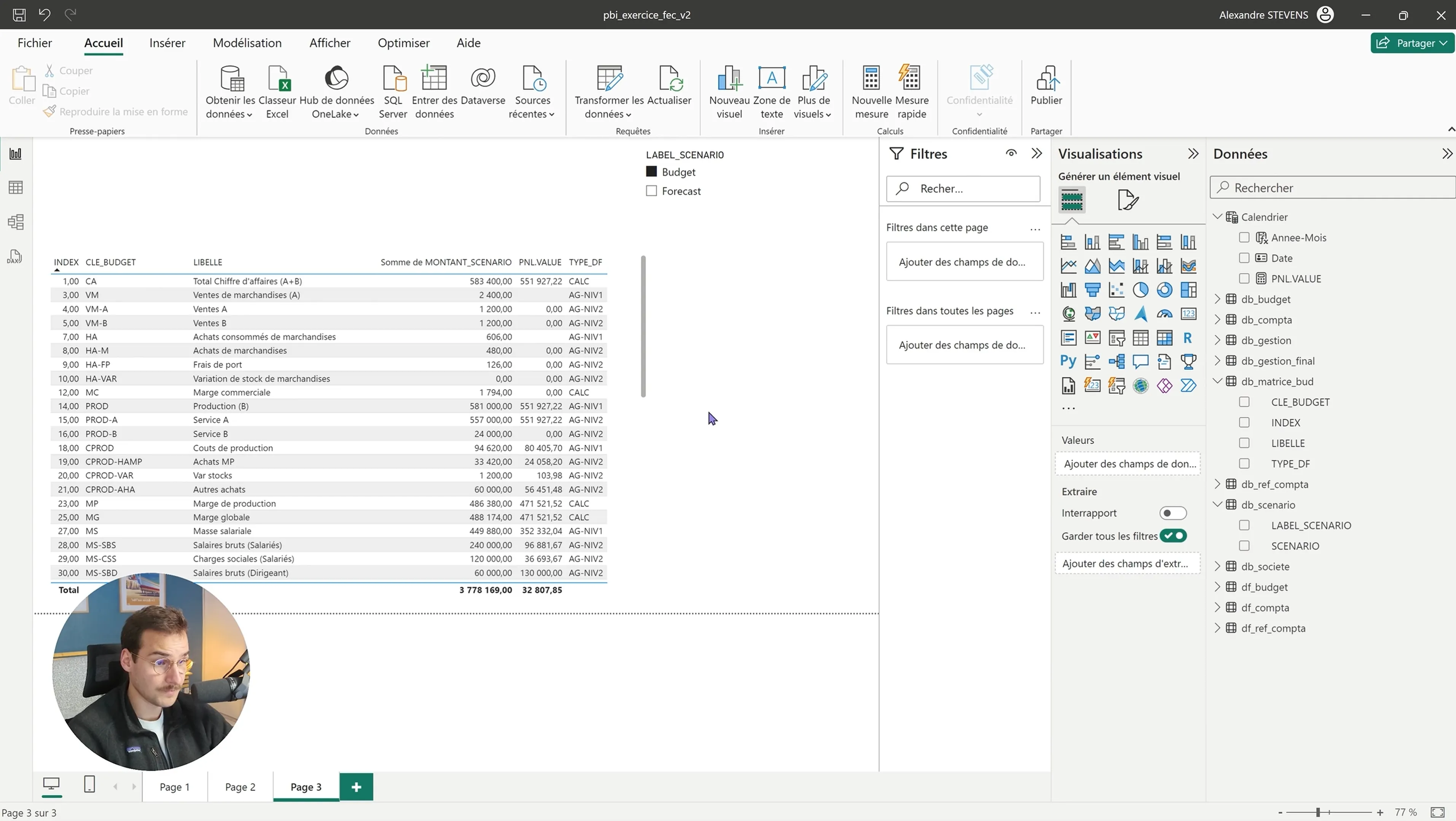
Task: Click the zoom slider handle
Action: (x=1317, y=813)
